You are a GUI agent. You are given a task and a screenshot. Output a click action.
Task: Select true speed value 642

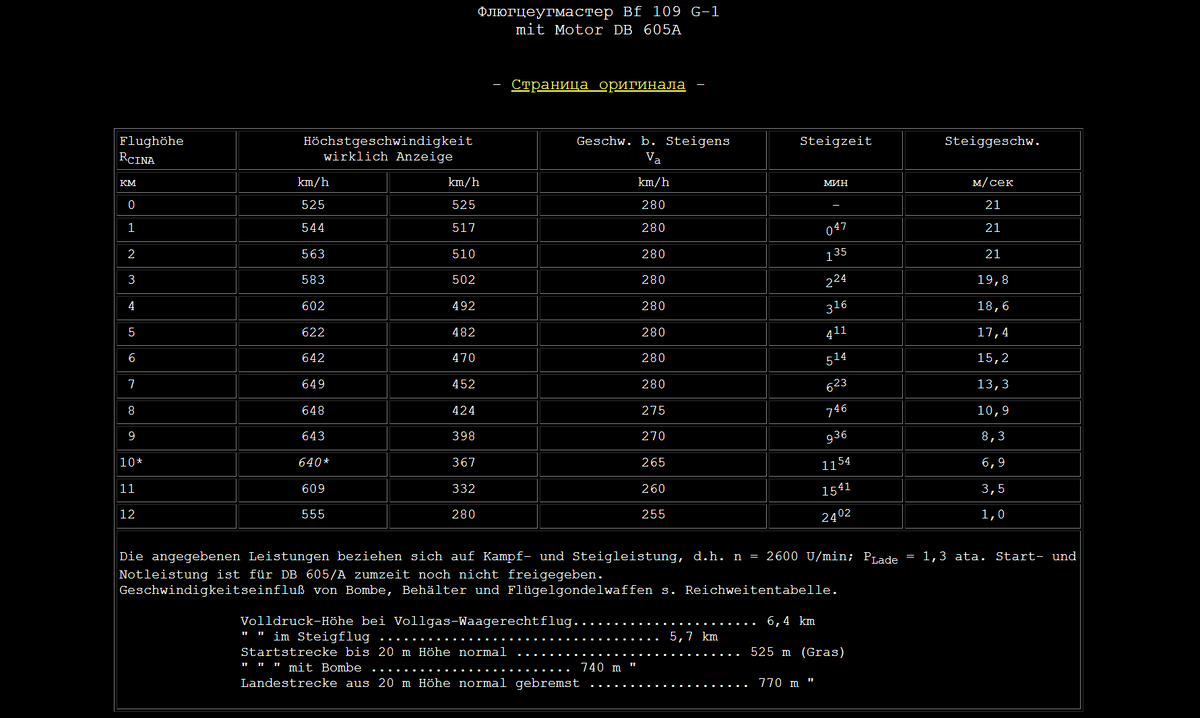tap(312, 359)
